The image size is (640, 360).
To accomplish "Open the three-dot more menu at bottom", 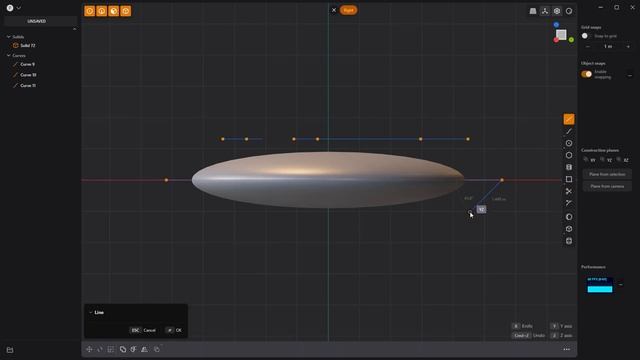I will [567, 349].
